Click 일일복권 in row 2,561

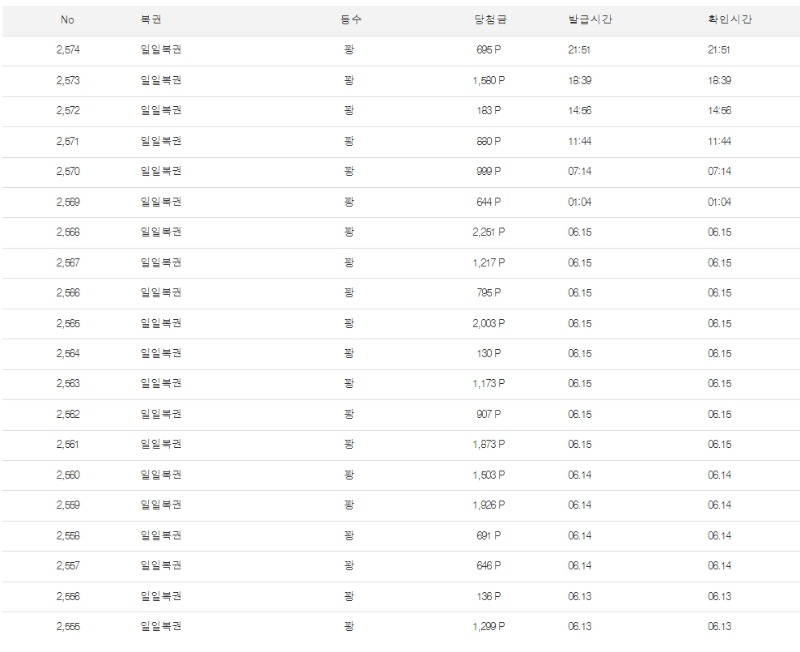pos(161,445)
